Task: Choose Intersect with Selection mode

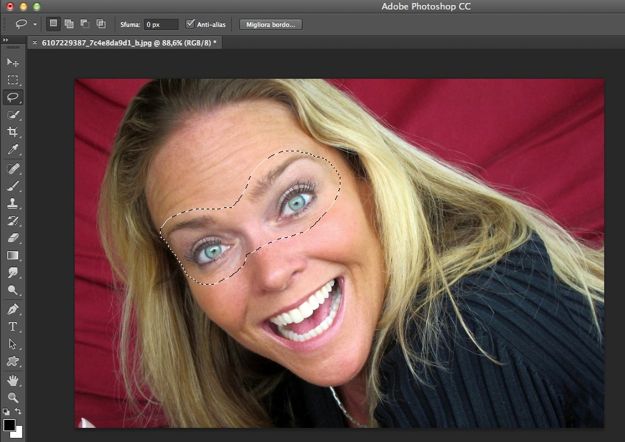Action: (101, 24)
